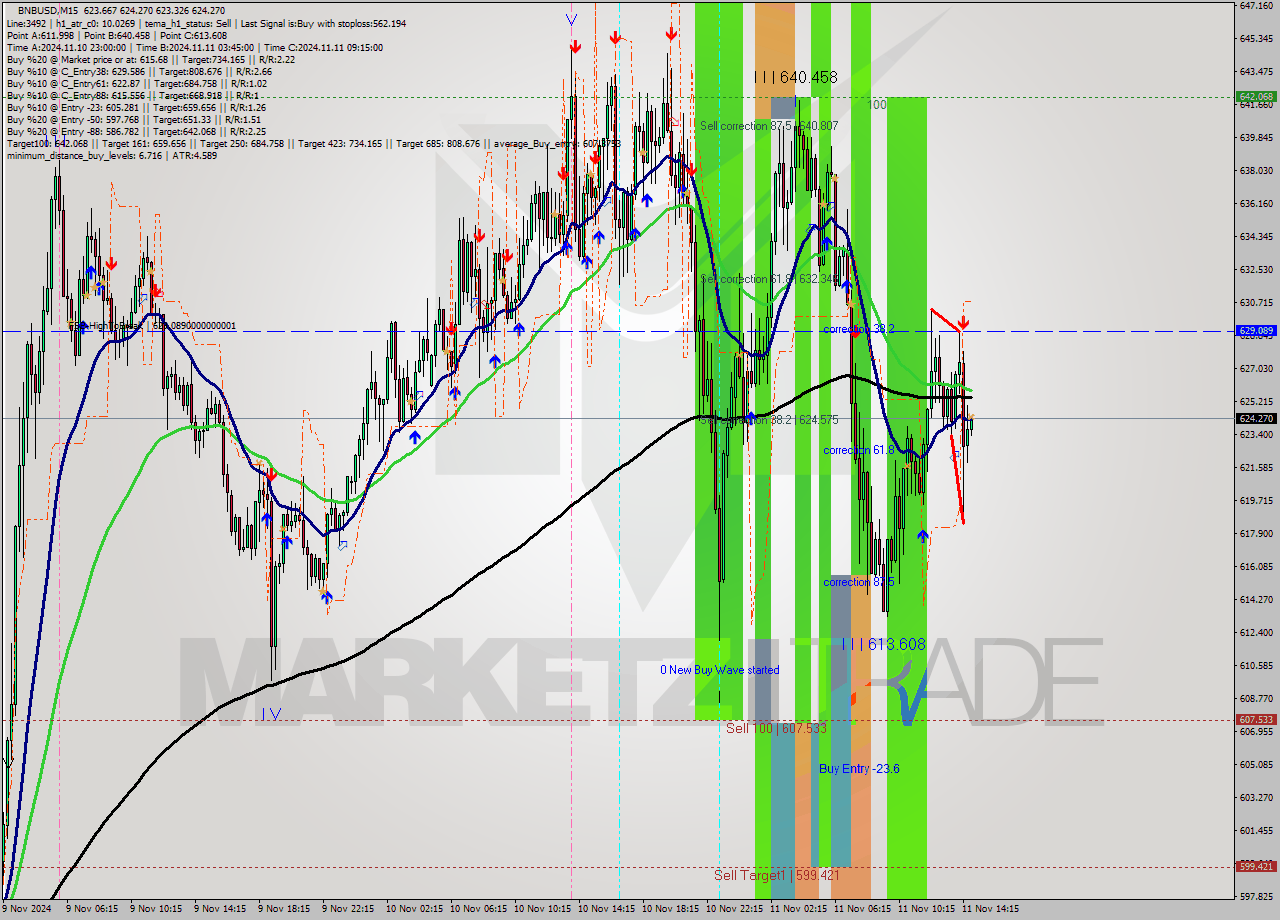Select the 'Buy Entry -23.6' label

(859, 768)
